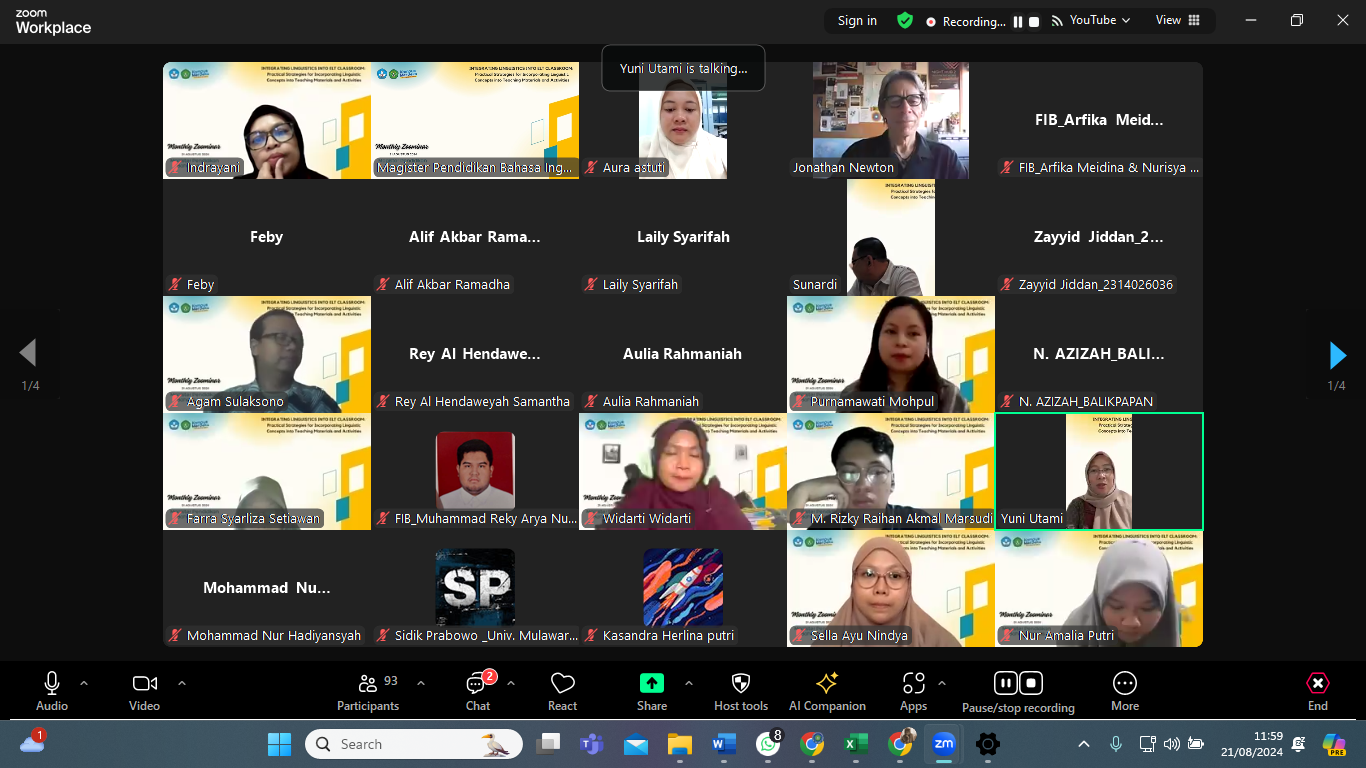Expand the Audio options chevron
The image size is (1366, 768).
click(x=84, y=683)
